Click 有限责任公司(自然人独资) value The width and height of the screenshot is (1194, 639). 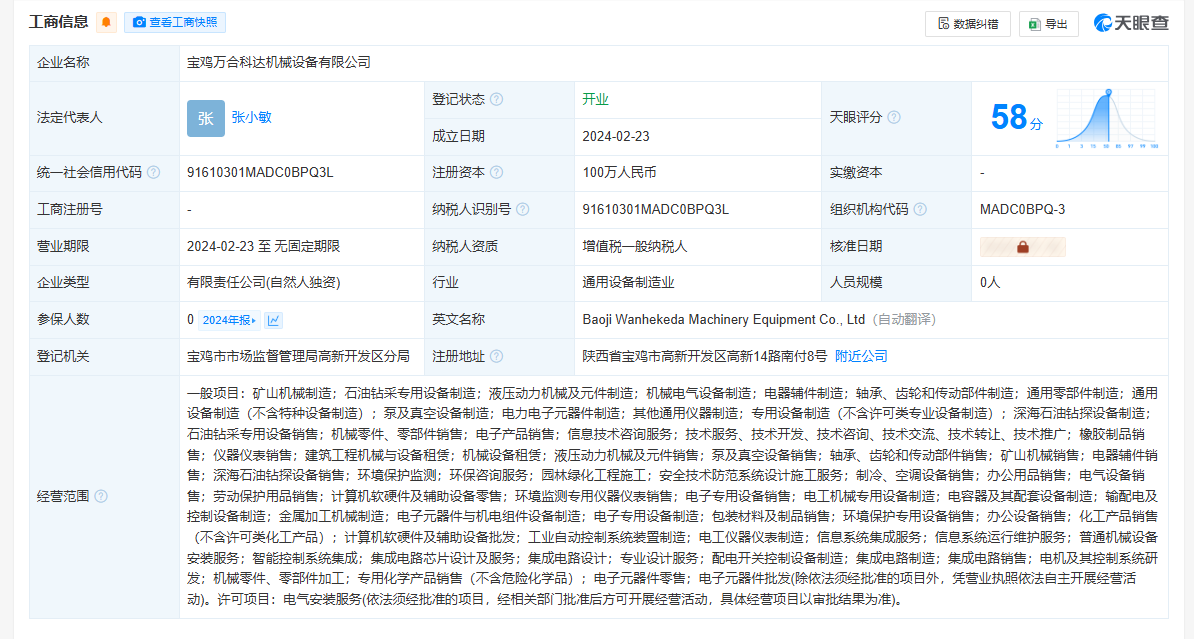click(263, 283)
